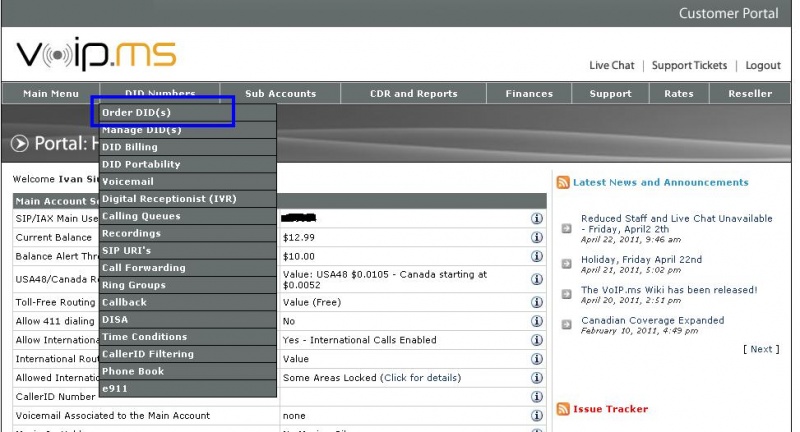Click arrow icon beside the Holiday, Friday April 22nd item

pos(566,264)
